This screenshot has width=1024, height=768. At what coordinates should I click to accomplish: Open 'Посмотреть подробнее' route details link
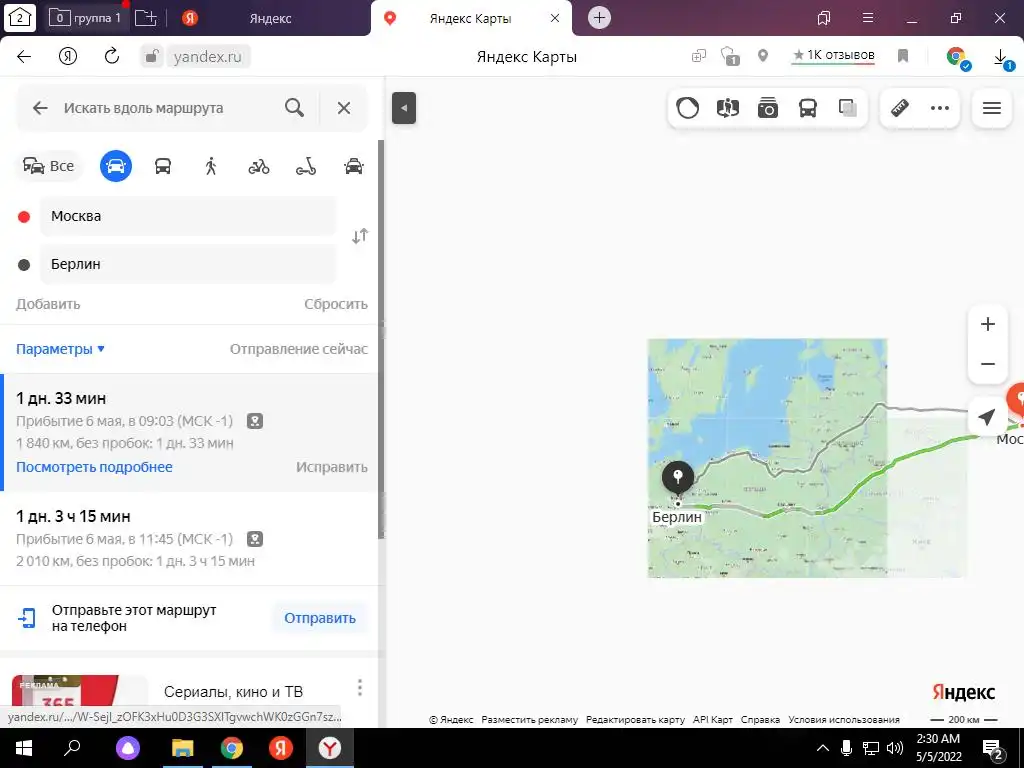coord(94,467)
